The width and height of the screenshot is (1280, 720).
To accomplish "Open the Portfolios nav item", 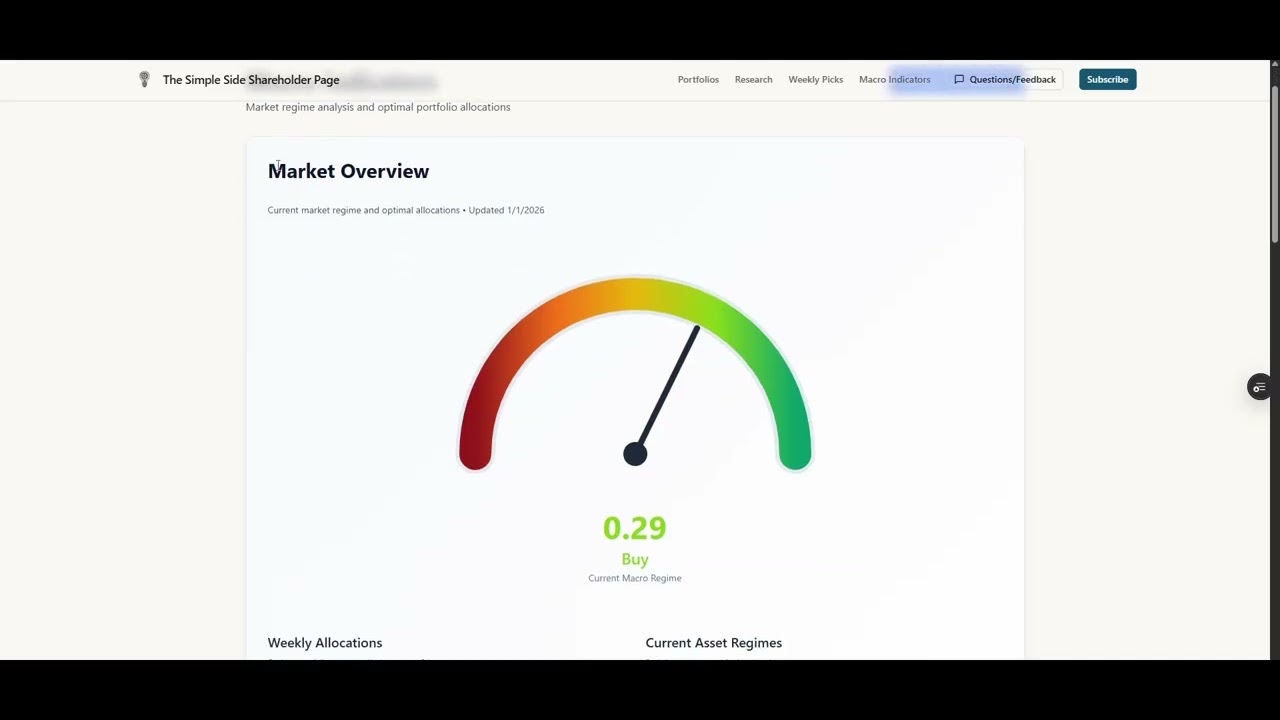I will click(698, 80).
